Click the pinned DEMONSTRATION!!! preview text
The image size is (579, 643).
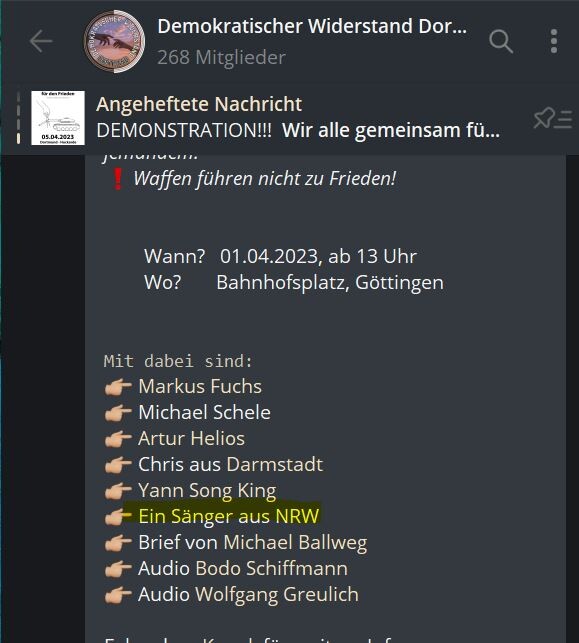(298, 130)
